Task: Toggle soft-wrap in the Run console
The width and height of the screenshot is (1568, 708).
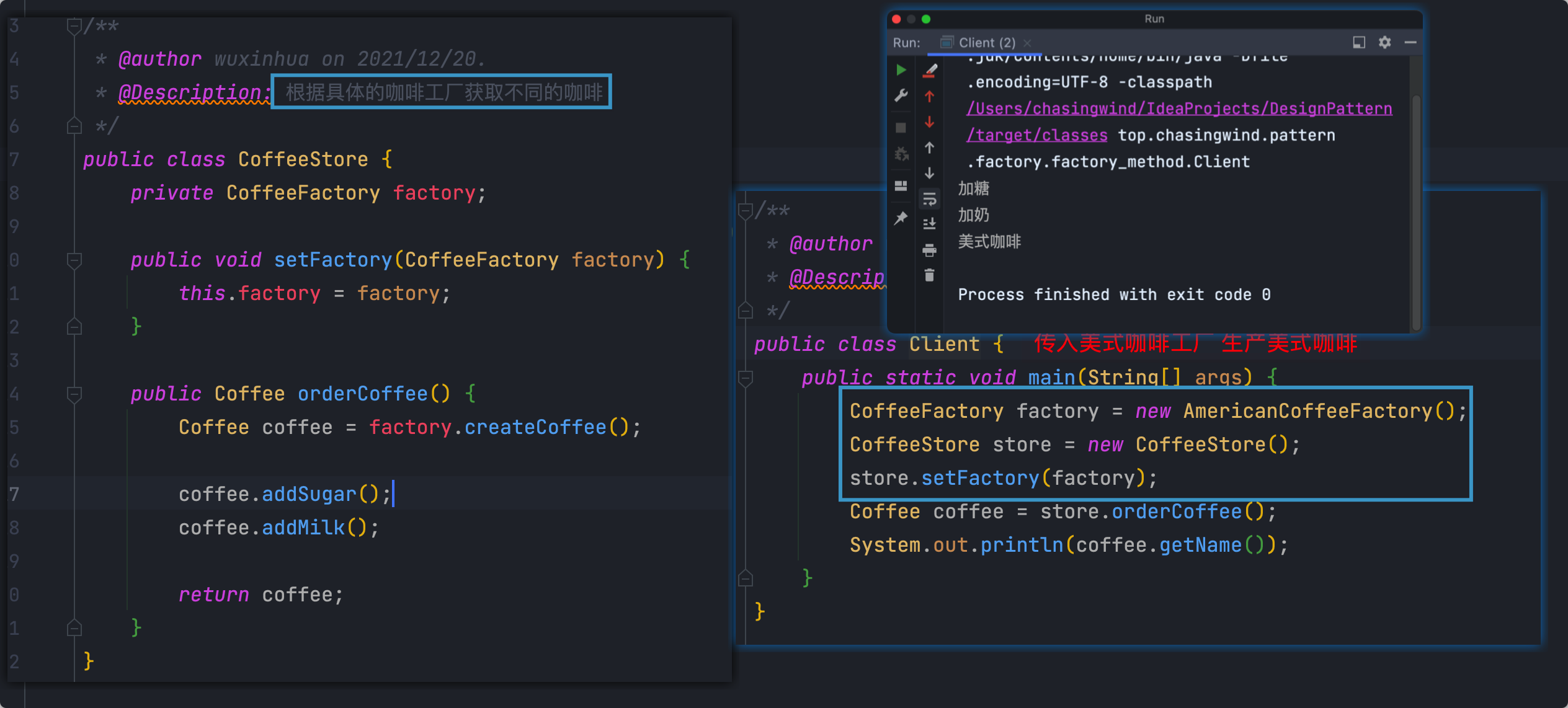Action: (x=929, y=199)
